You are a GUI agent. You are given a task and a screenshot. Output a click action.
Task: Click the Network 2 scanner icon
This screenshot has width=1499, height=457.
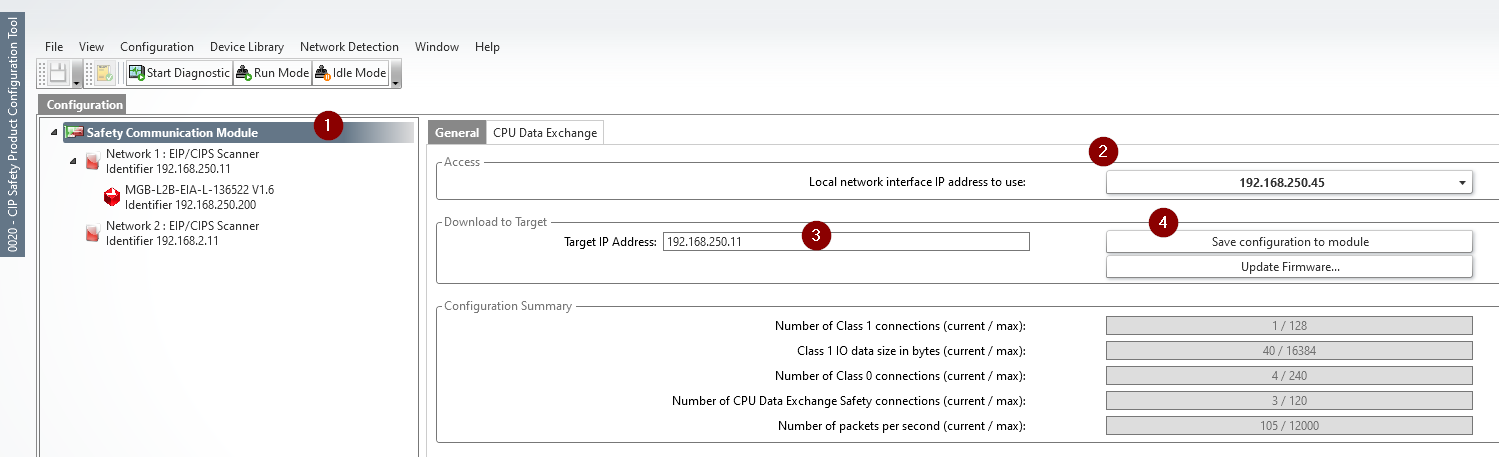(92, 233)
